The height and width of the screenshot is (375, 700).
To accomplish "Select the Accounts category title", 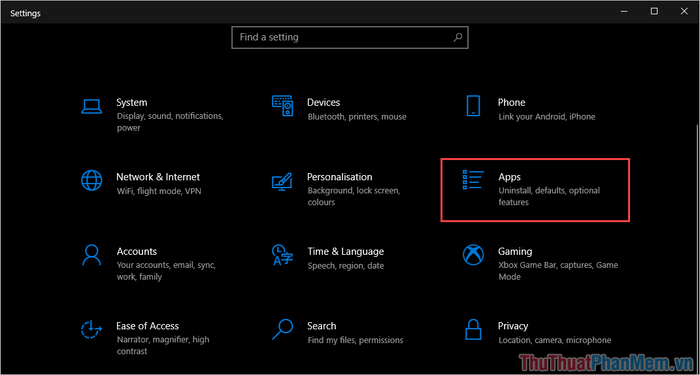I will [x=137, y=252].
